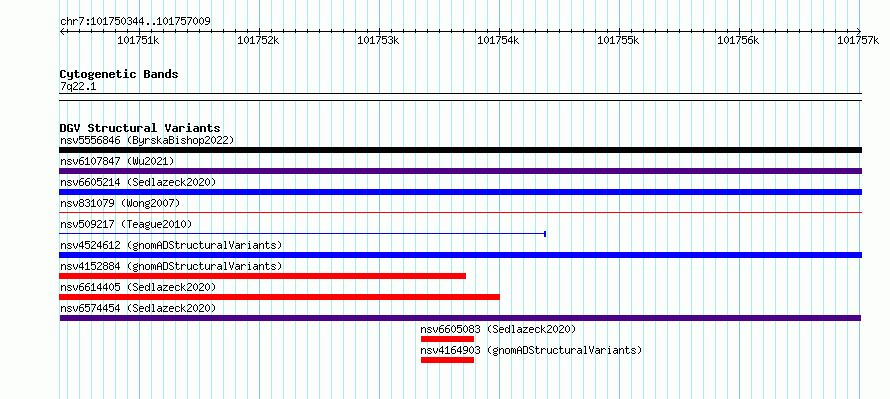Click nsv6605083 (Sedlazeck2020) label
This screenshot has width=890, height=399.
(498, 329)
